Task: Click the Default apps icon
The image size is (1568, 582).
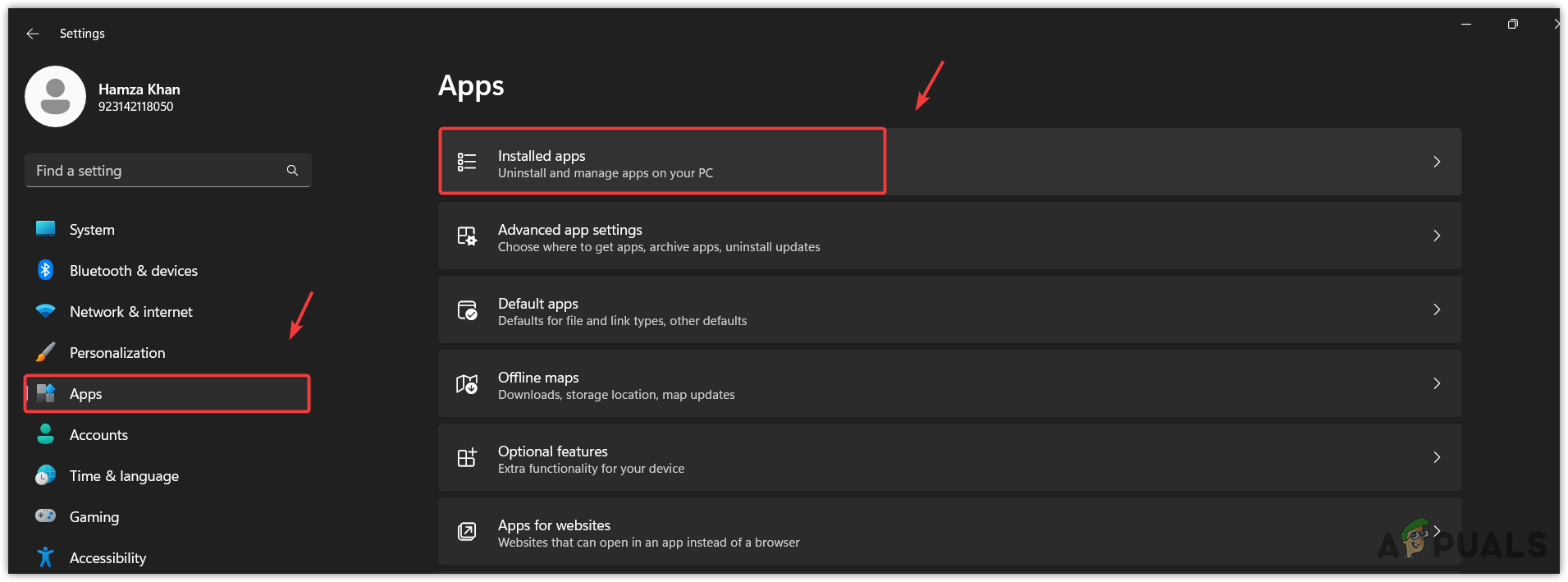Action: [x=467, y=310]
